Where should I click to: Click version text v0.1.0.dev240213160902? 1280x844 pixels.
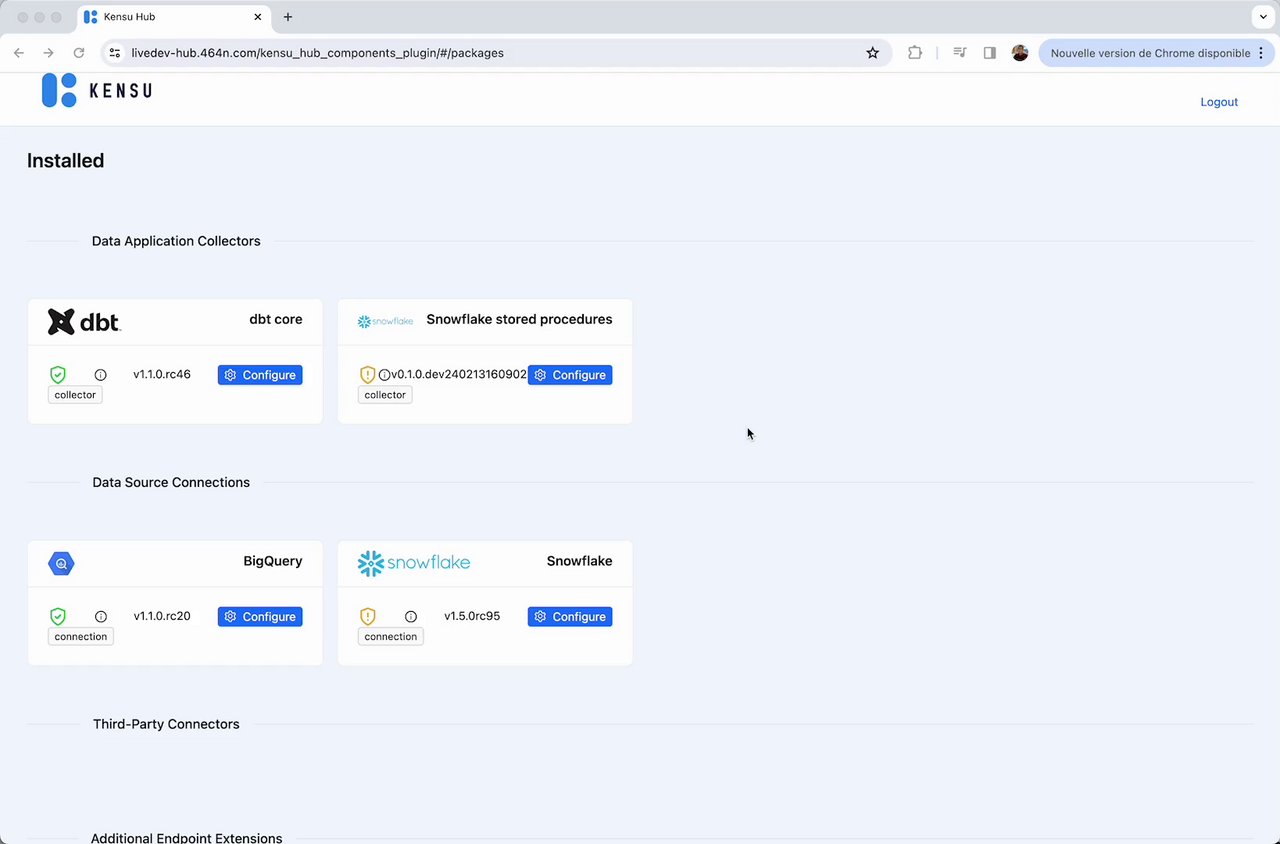[x=459, y=375]
